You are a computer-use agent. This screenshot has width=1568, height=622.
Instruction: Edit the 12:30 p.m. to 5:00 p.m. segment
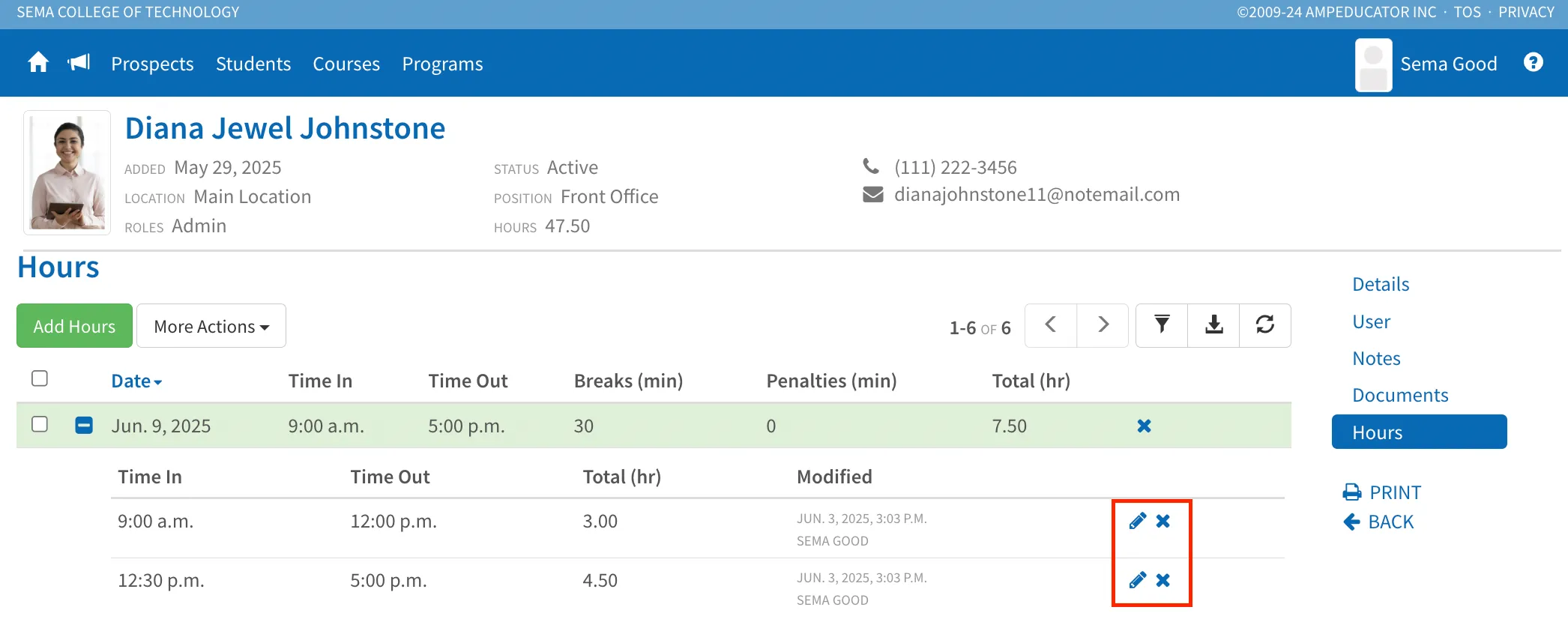click(x=1138, y=580)
